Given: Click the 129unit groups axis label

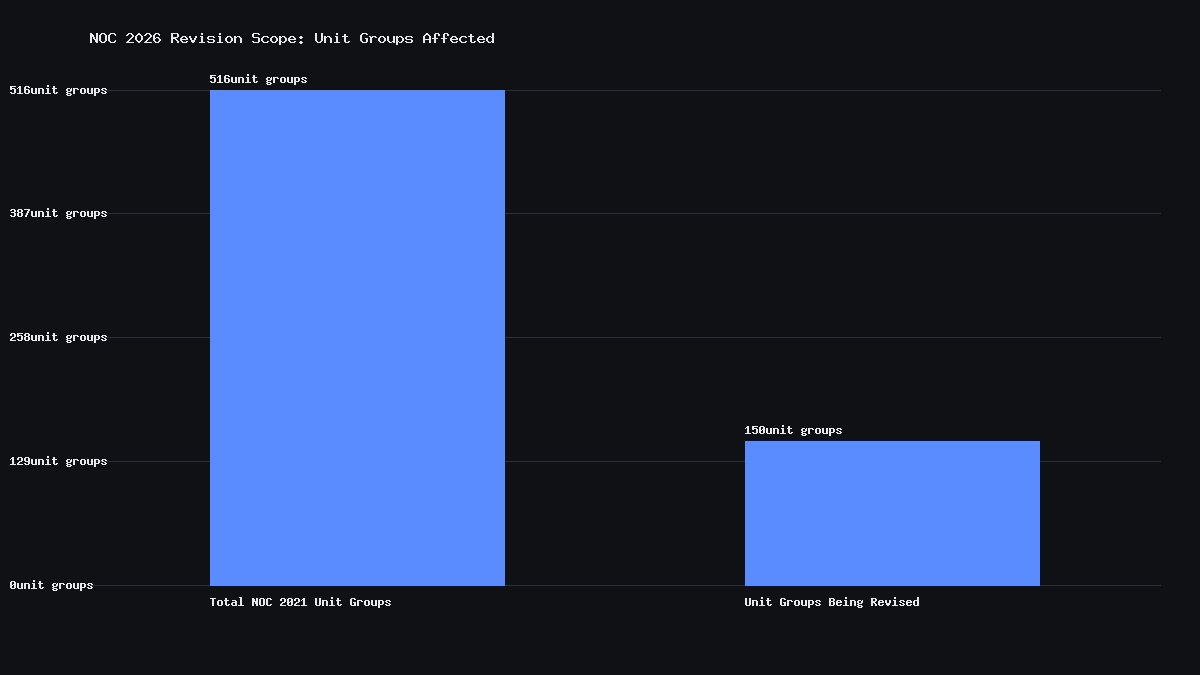Looking at the screenshot, I should pos(58,461).
